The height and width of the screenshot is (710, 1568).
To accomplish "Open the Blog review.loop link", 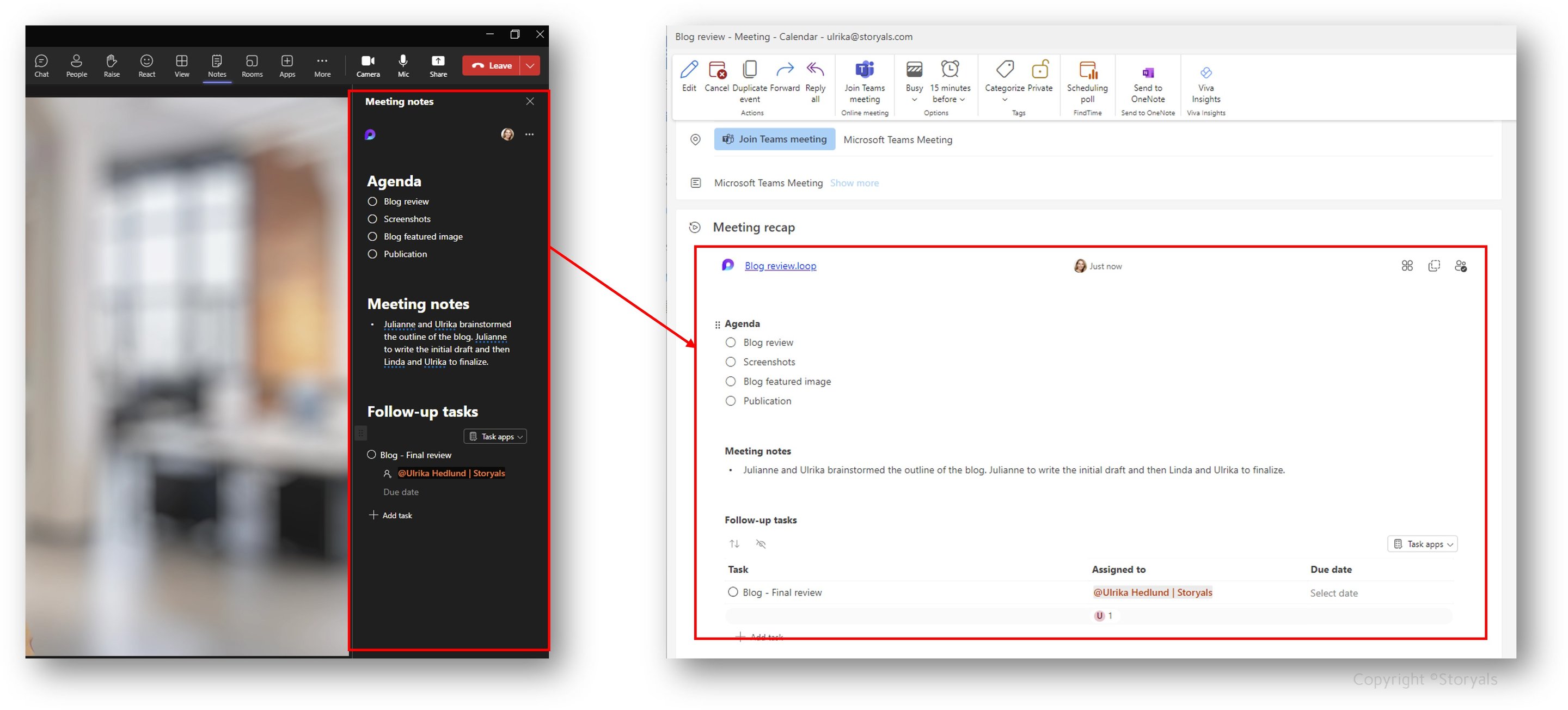I will coord(780,266).
